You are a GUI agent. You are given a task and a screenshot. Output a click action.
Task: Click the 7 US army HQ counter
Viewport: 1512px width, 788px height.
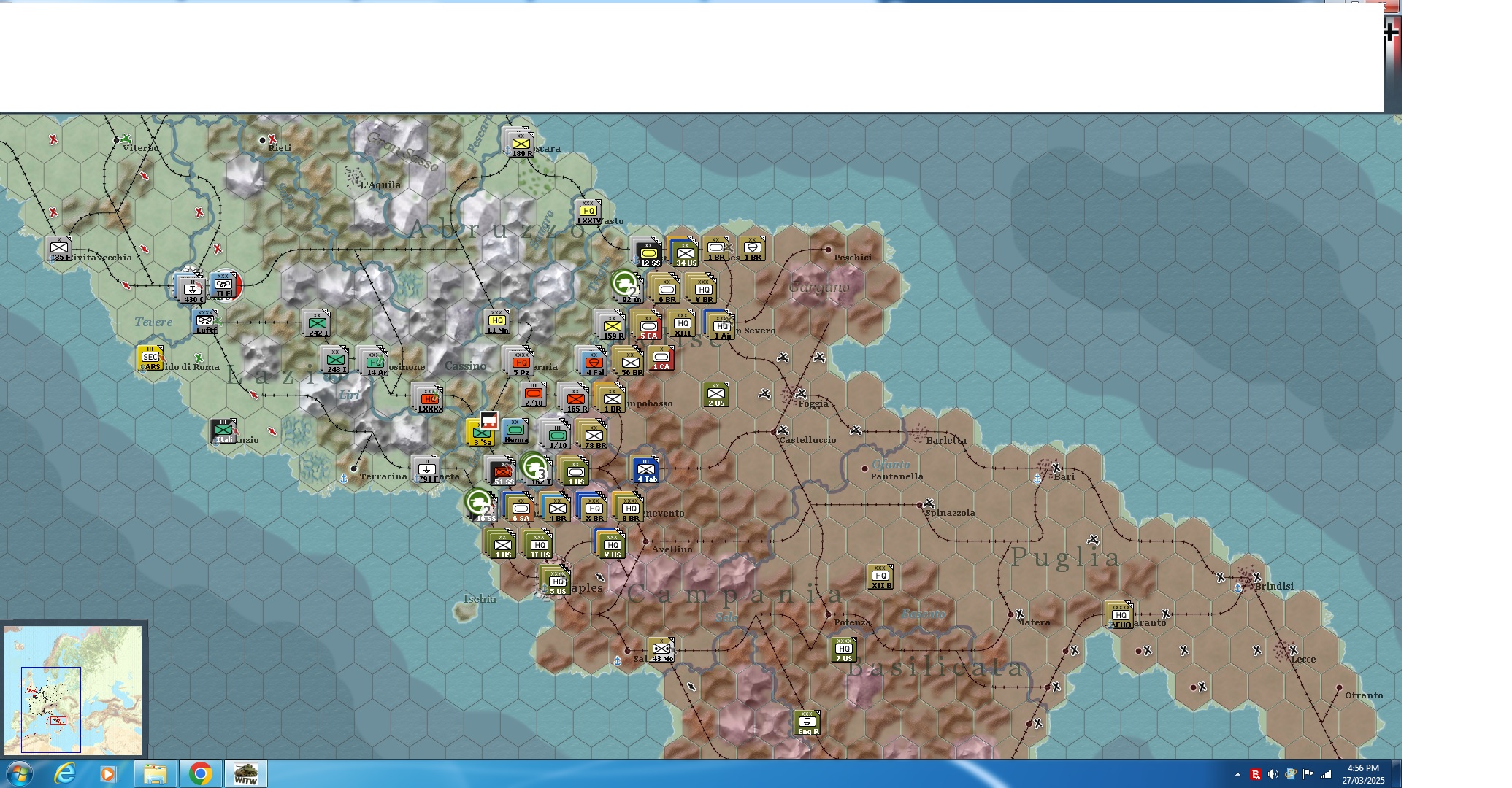pyautogui.click(x=844, y=649)
